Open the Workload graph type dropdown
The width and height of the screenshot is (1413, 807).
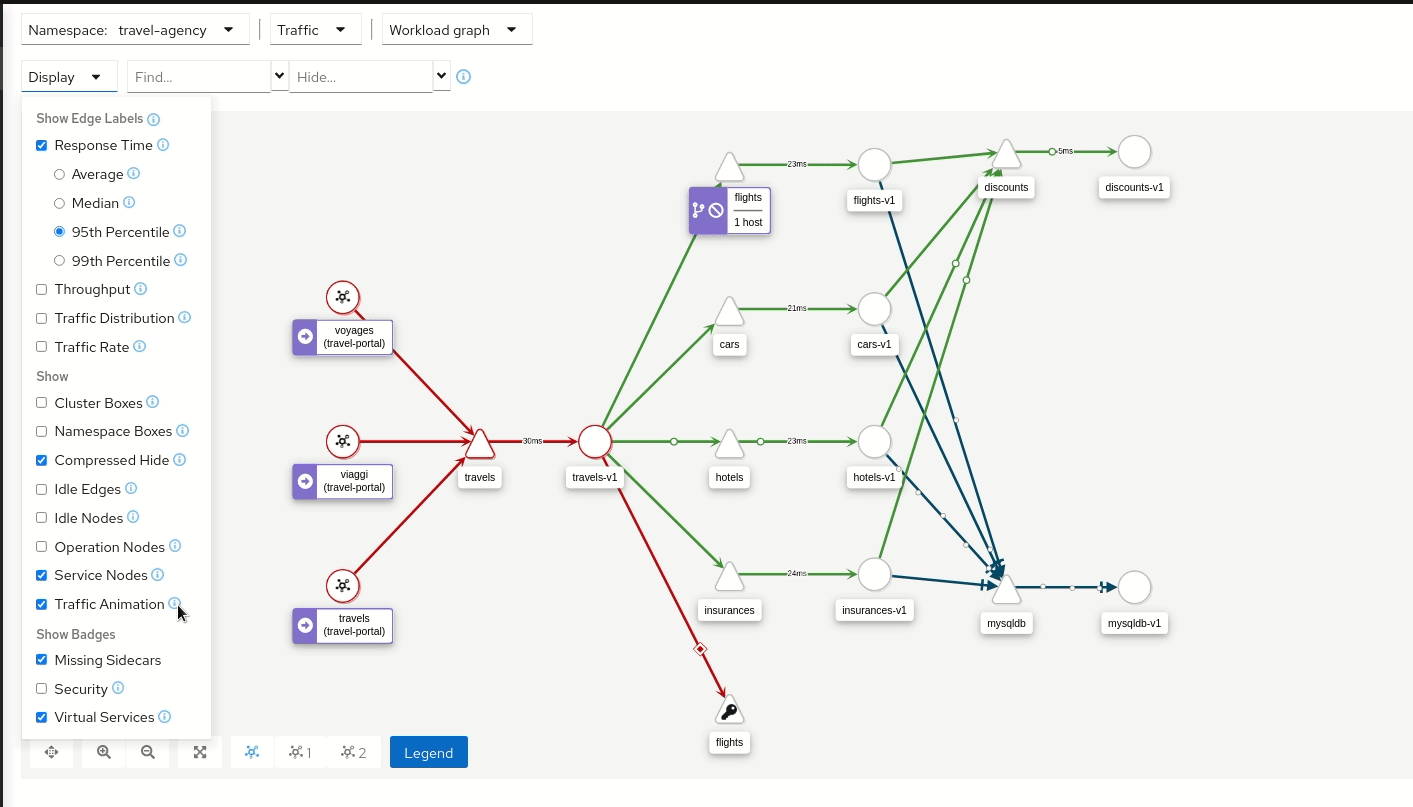click(455, 30)
